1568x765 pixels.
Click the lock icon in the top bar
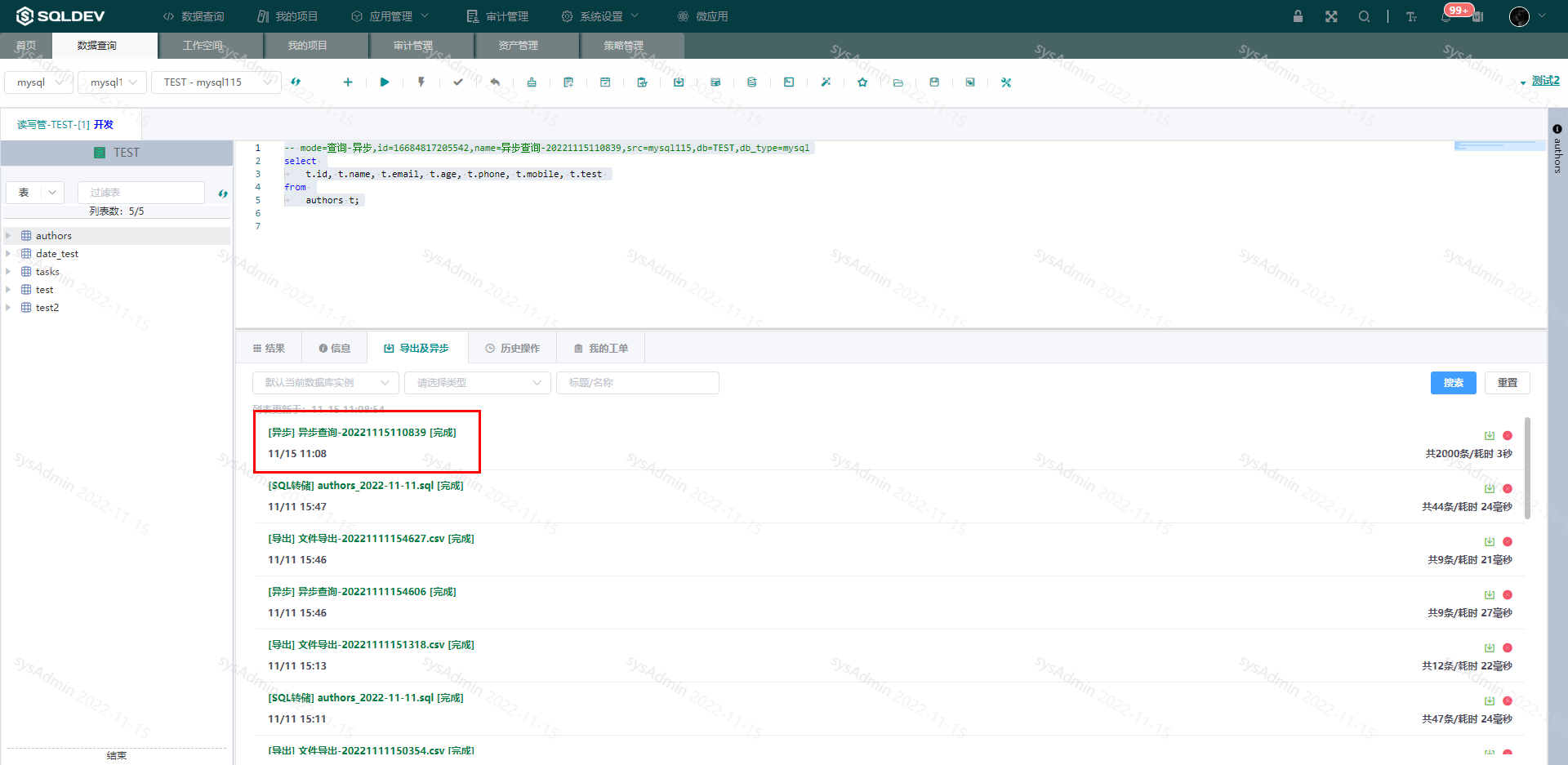pyautogui.click(x=1298, y=16)
